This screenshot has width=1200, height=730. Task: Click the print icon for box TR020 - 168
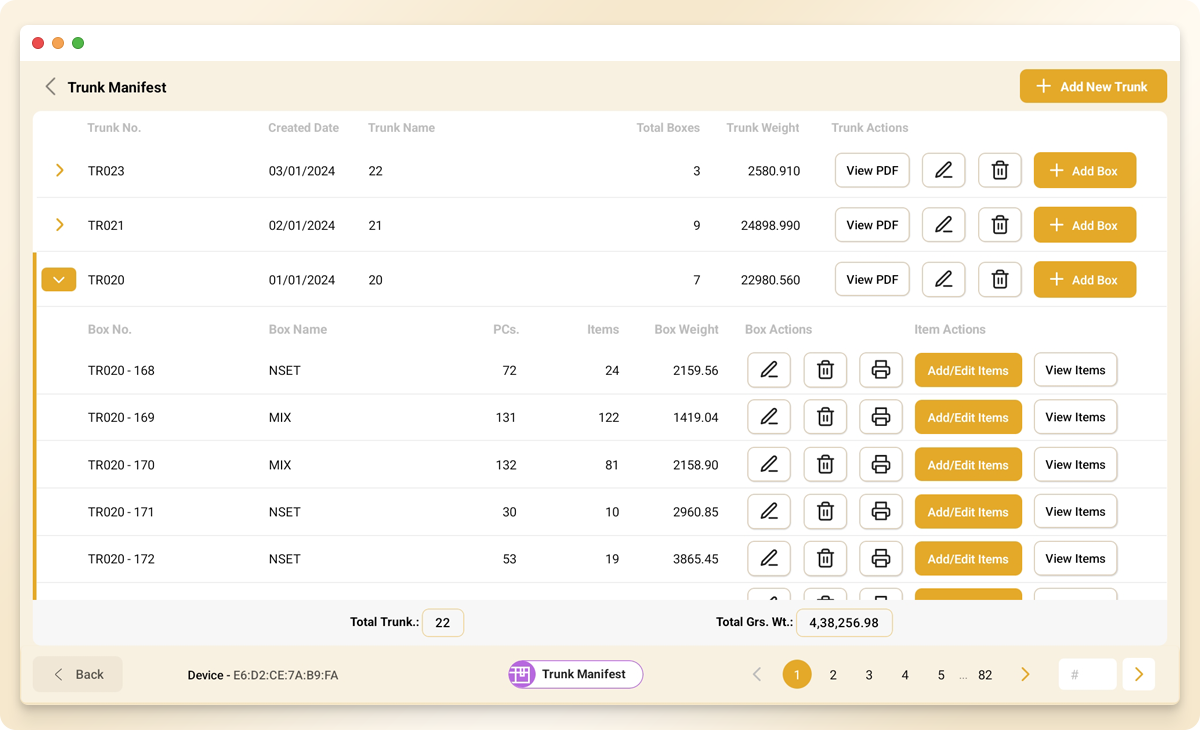pos(880,370)
